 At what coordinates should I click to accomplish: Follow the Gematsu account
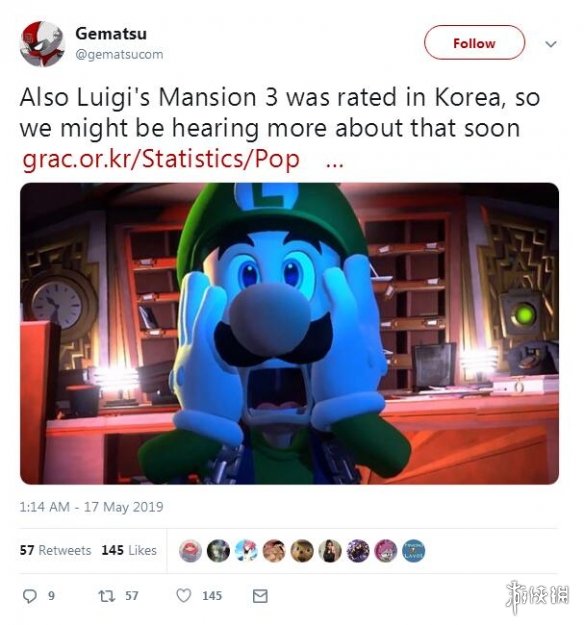click(x=474, y=43)
